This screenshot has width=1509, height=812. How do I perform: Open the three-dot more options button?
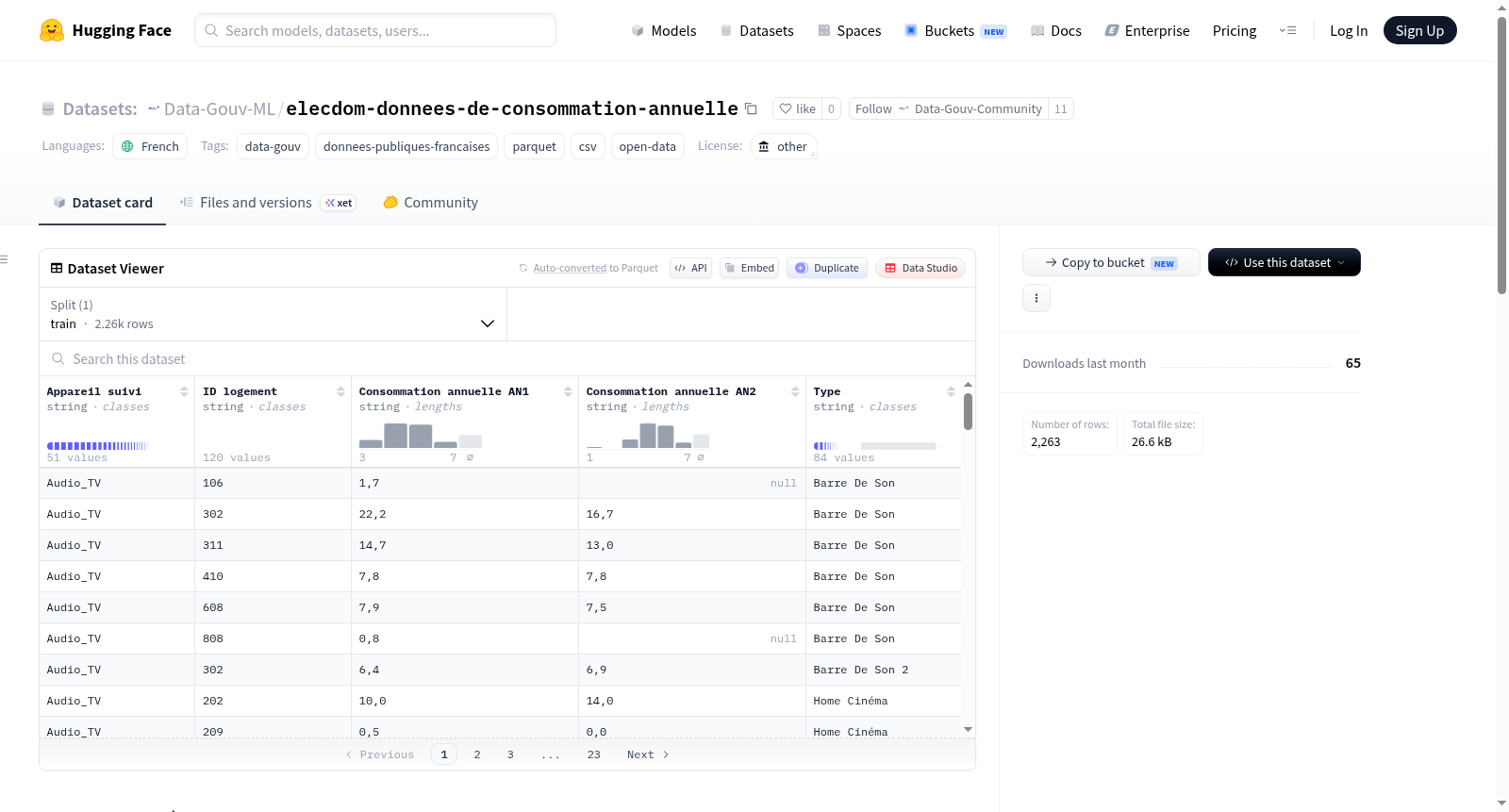click(x=1036, y=298)
